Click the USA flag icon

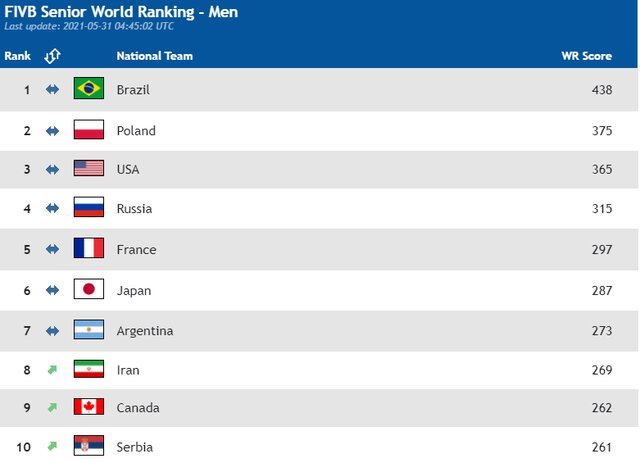point(88,169)
